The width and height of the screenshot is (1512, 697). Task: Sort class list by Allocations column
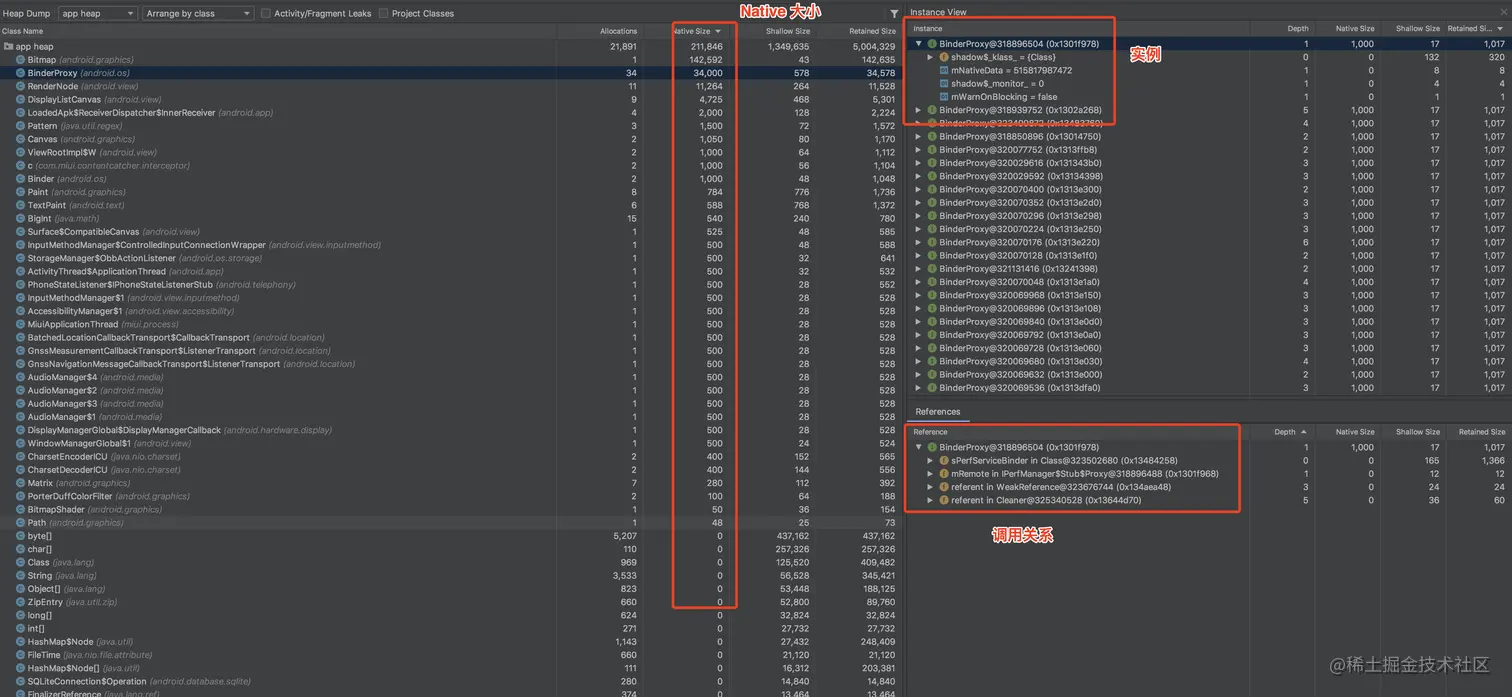coord(618,31)
